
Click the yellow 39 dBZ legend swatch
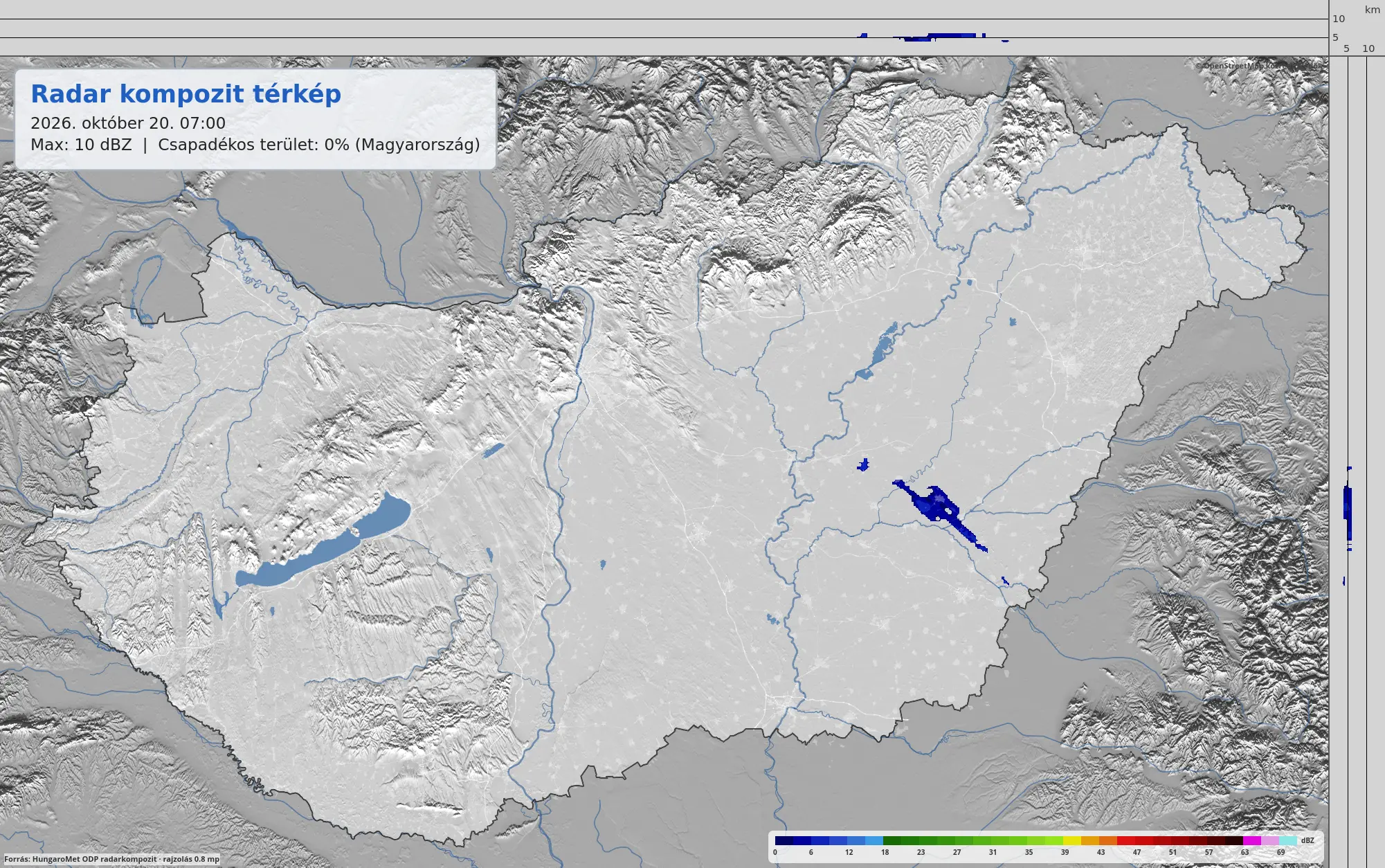coord(1071,840)
